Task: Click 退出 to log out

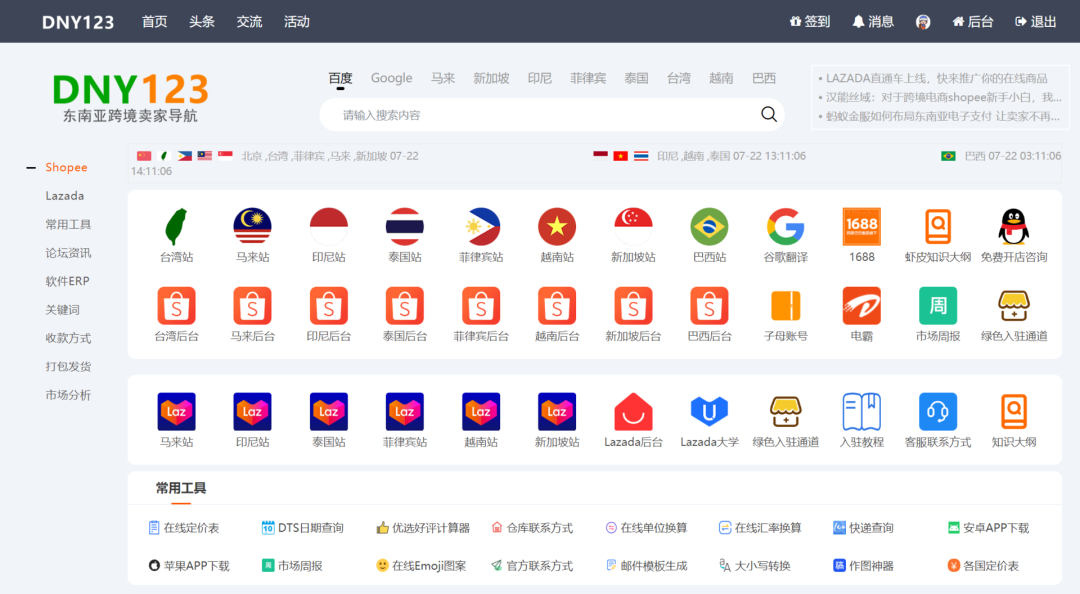Action: tap(1036, 22)
